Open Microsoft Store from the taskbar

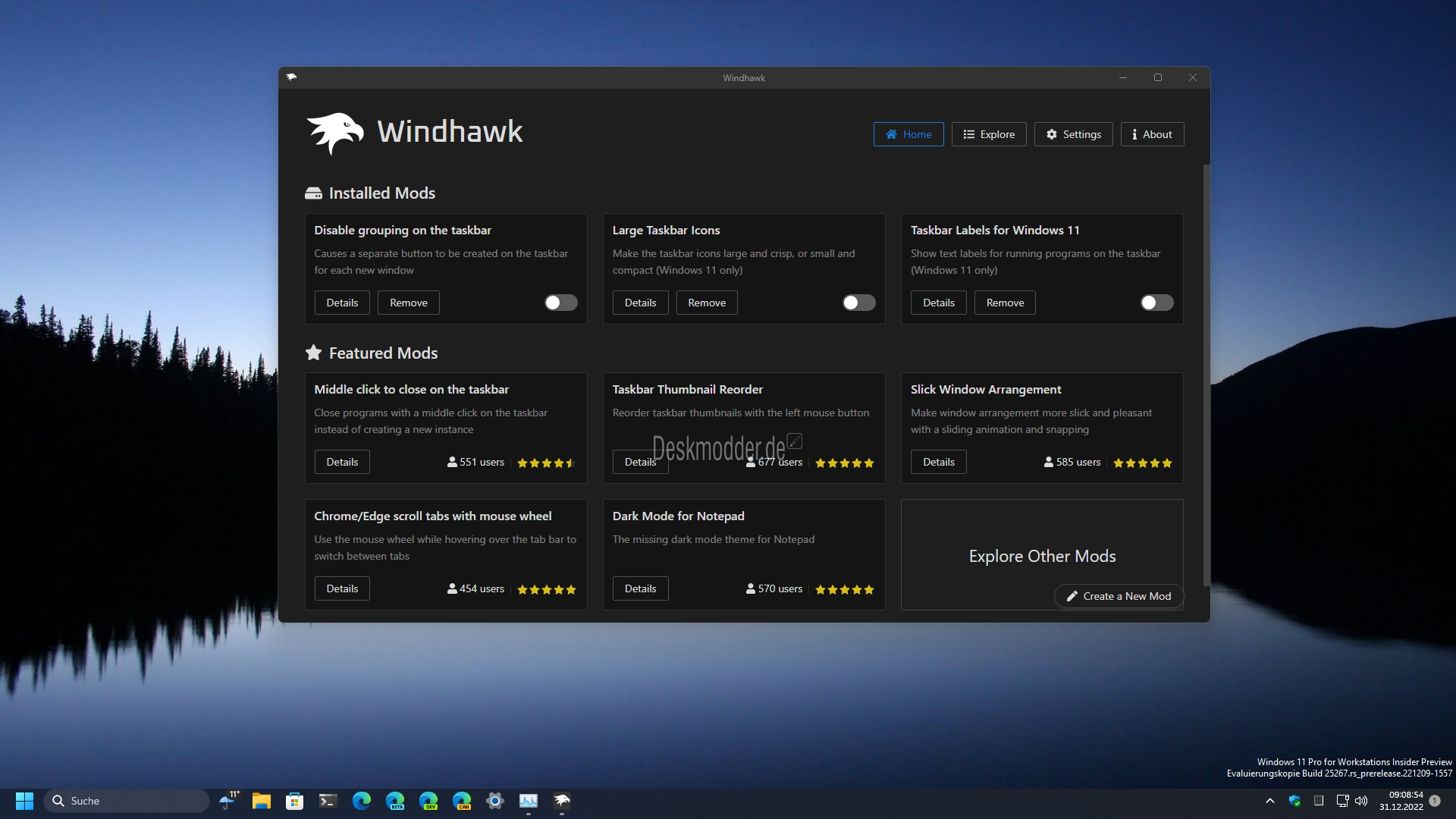point(294,801)
